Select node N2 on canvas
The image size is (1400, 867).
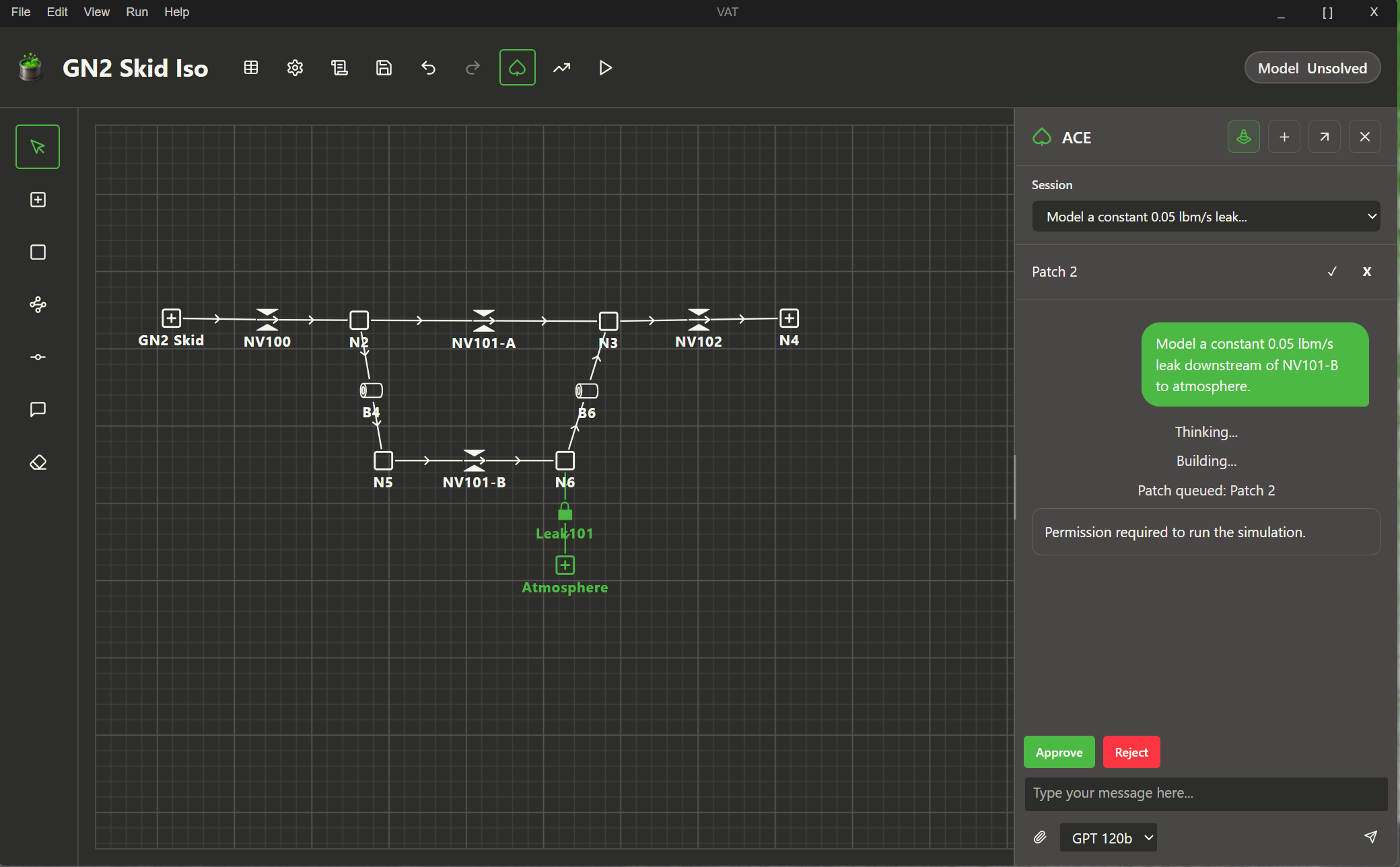(359, 320)
